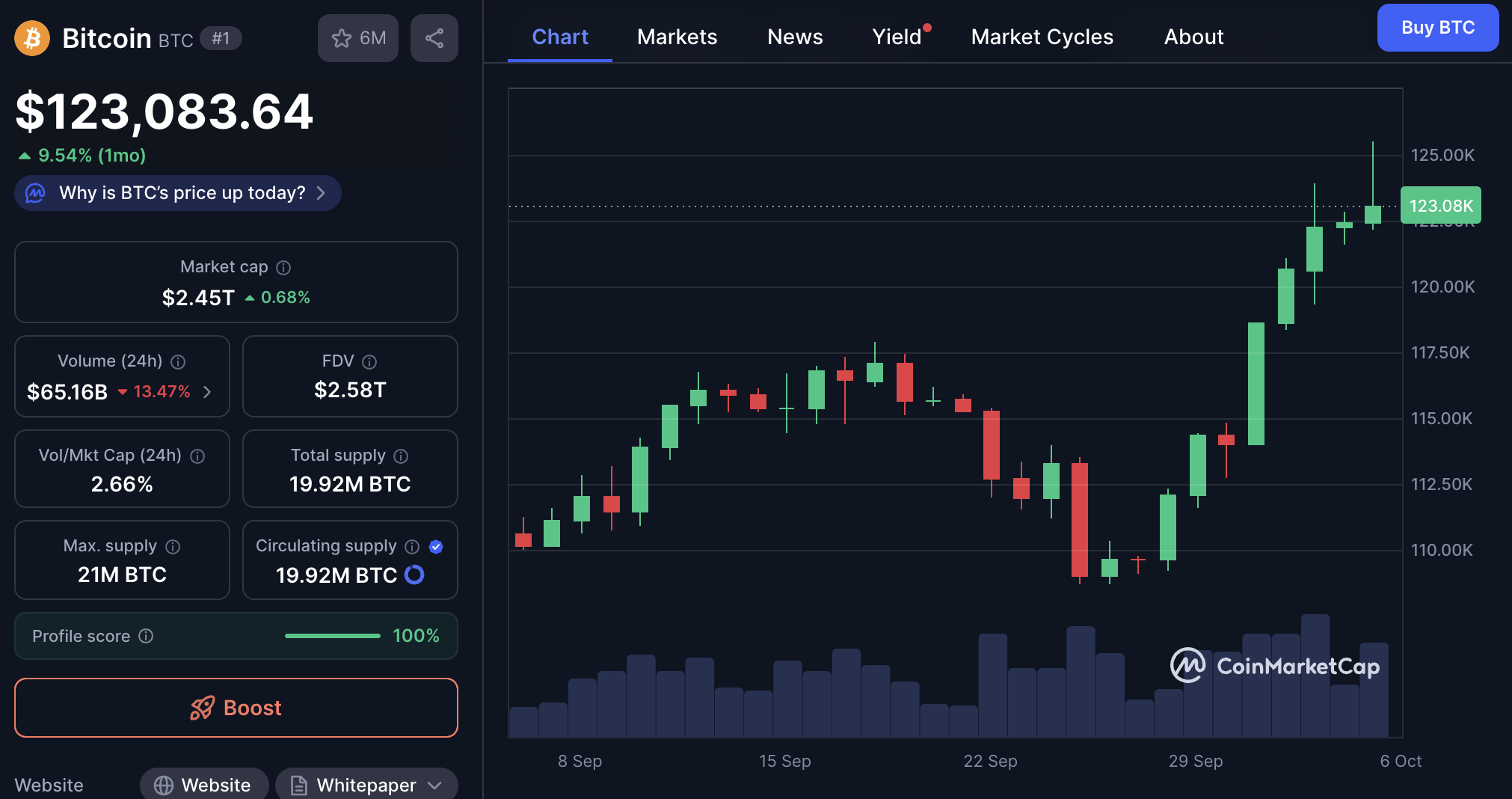The image size is (1512, 799).
Task: Click the Volume (24h) info icon
Action: 178,362
